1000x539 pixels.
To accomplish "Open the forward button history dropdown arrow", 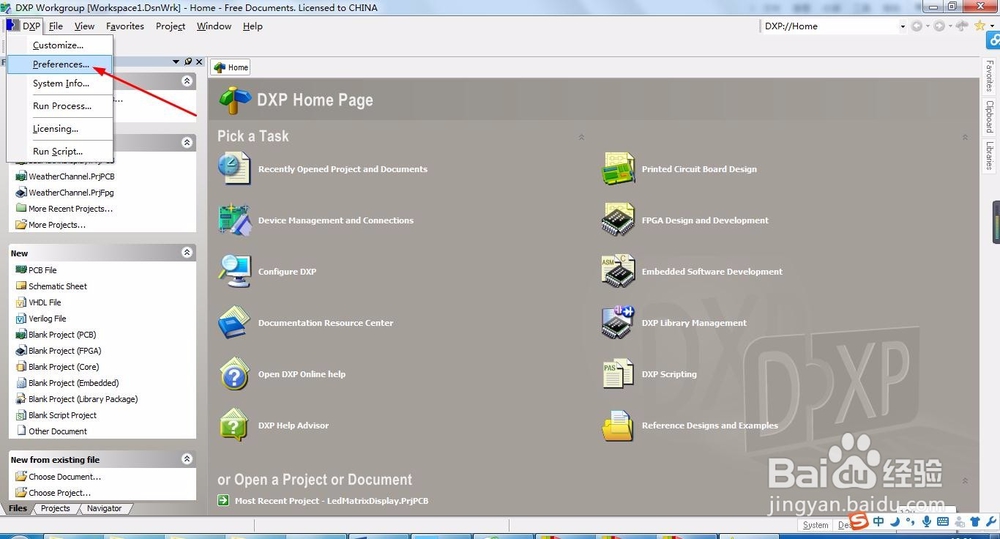I will tap(950, 26).
